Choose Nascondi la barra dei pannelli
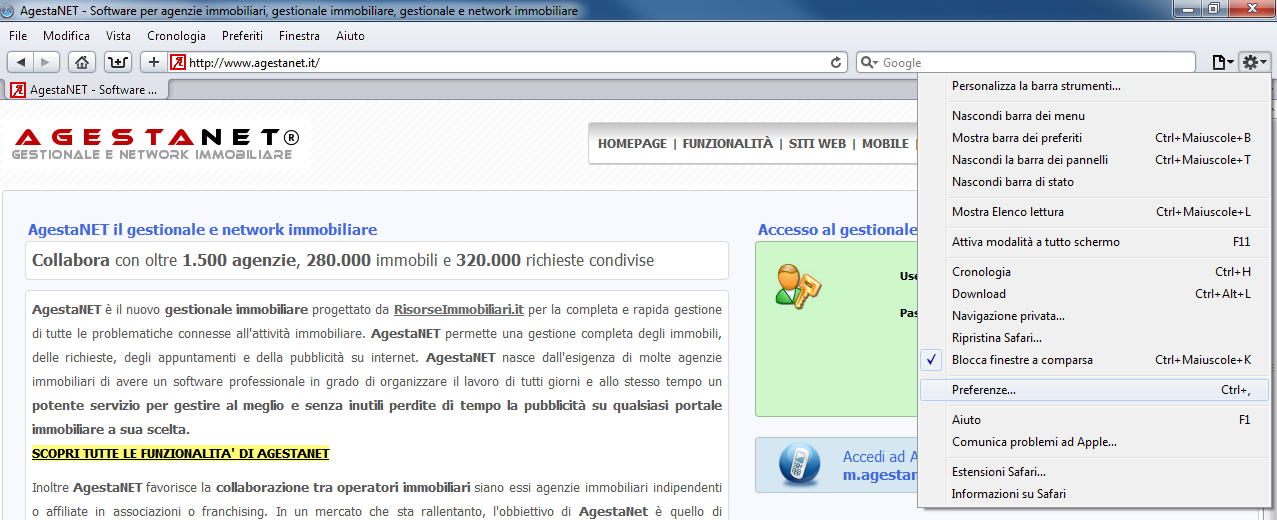Image resolution: width=1277 pixels, height=520 pixels. [x=1094, y=160]
